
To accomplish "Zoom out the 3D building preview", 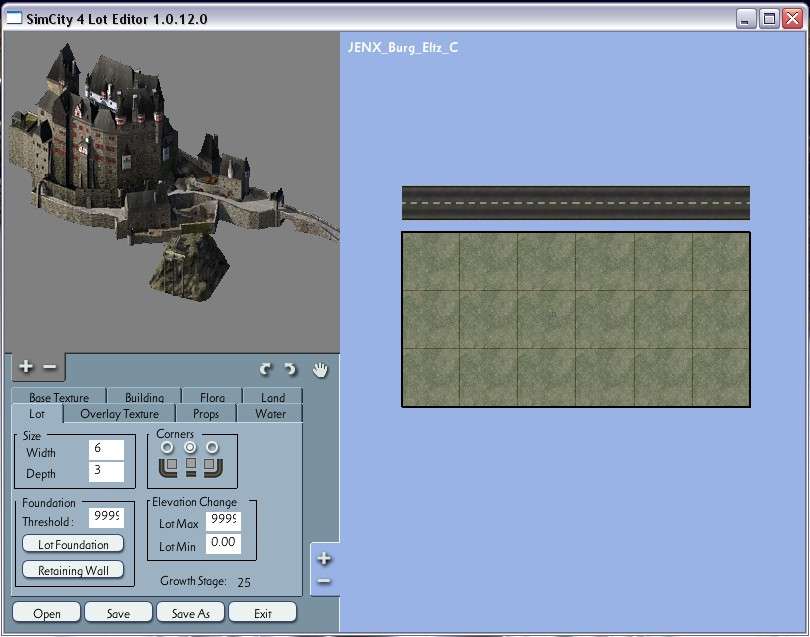I will (50, 366).
